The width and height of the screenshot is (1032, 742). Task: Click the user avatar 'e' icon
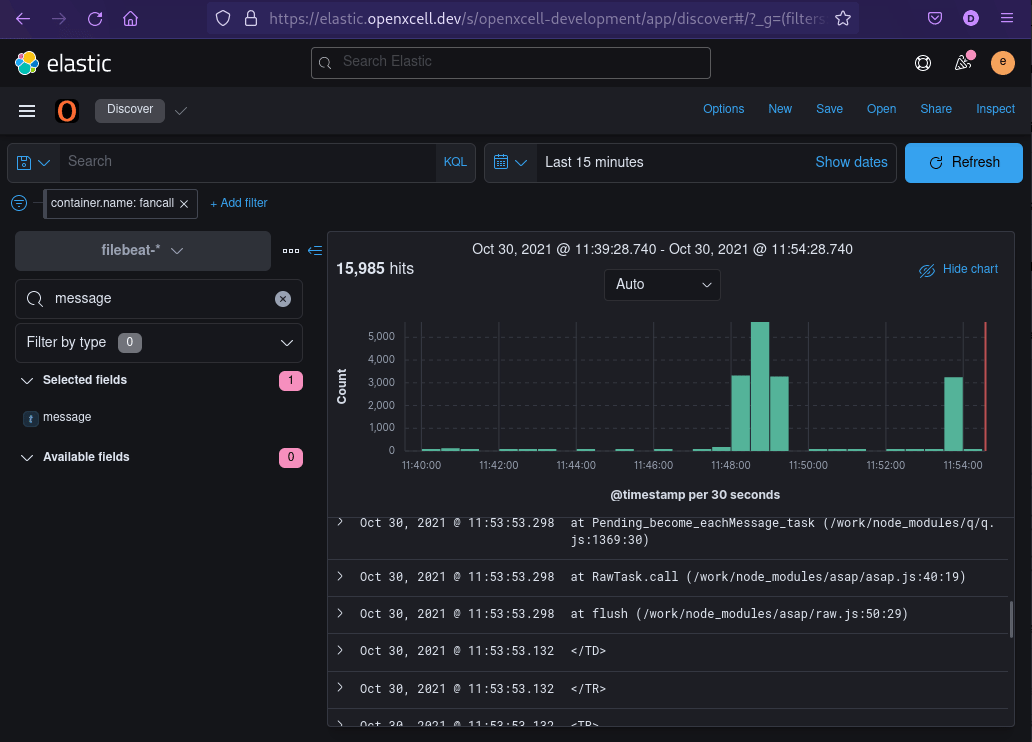pos(1002,63)
